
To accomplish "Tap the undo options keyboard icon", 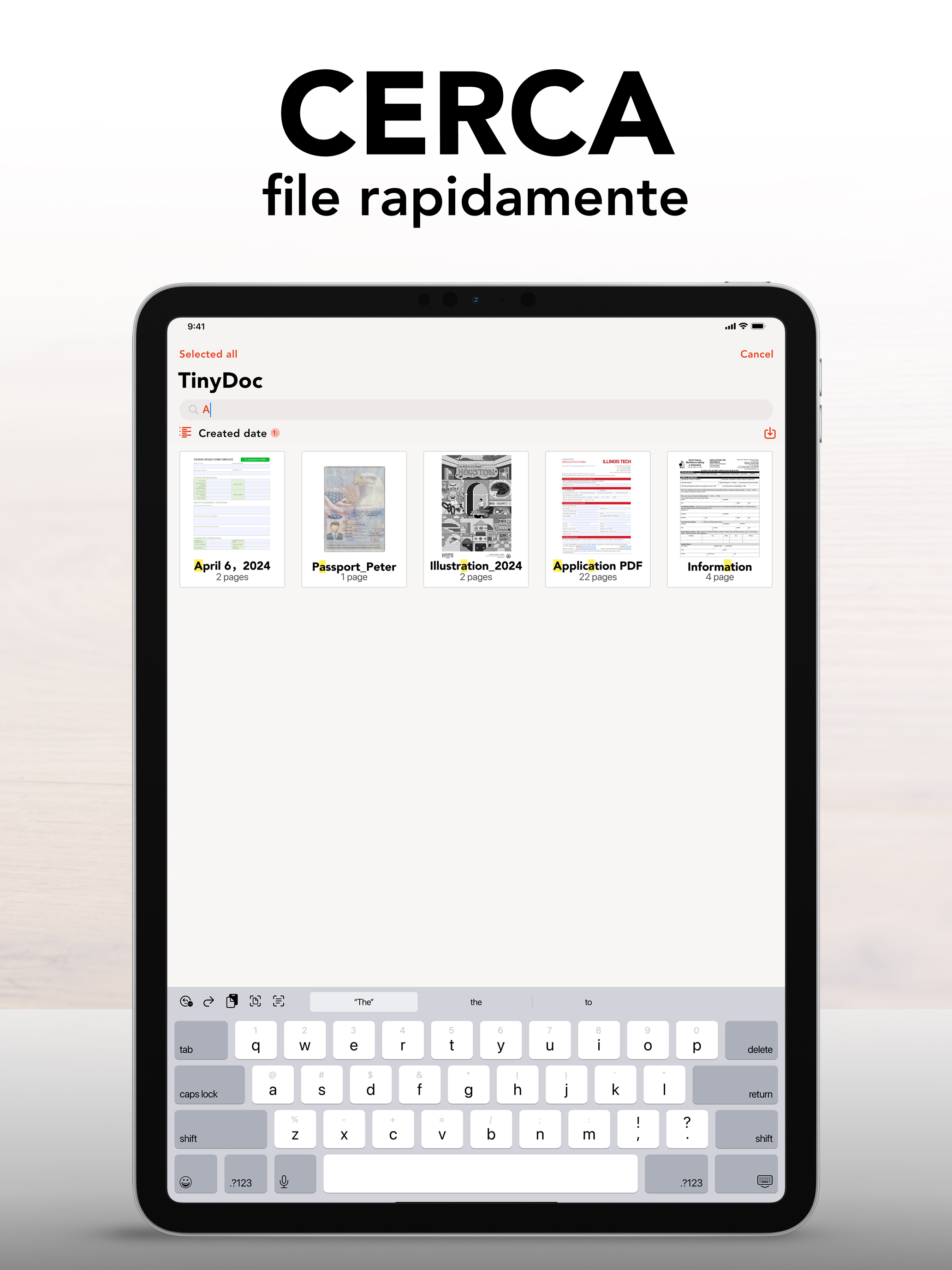I will 186,1001.
